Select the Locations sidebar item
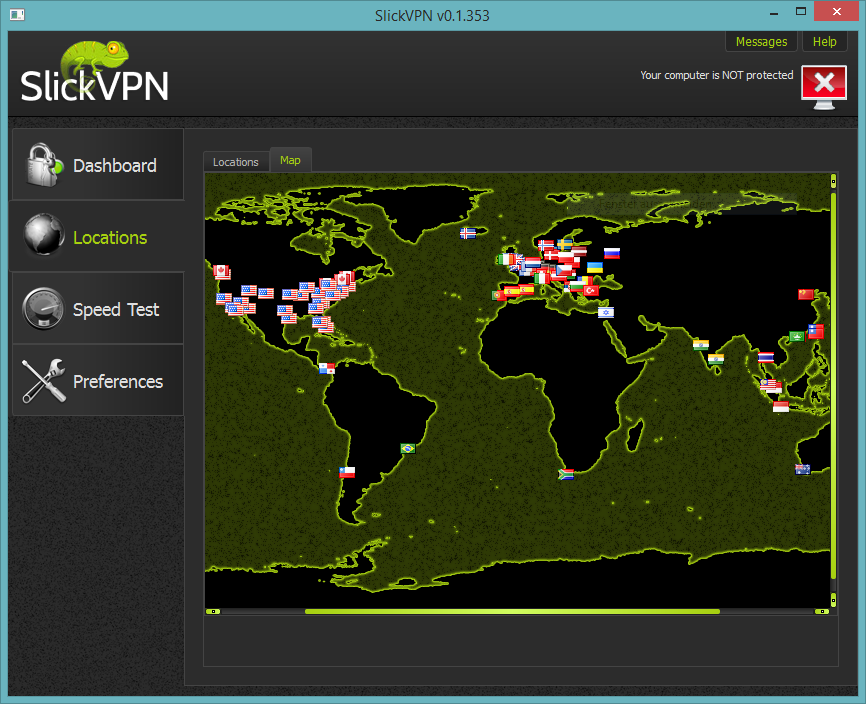 point(98,237)
